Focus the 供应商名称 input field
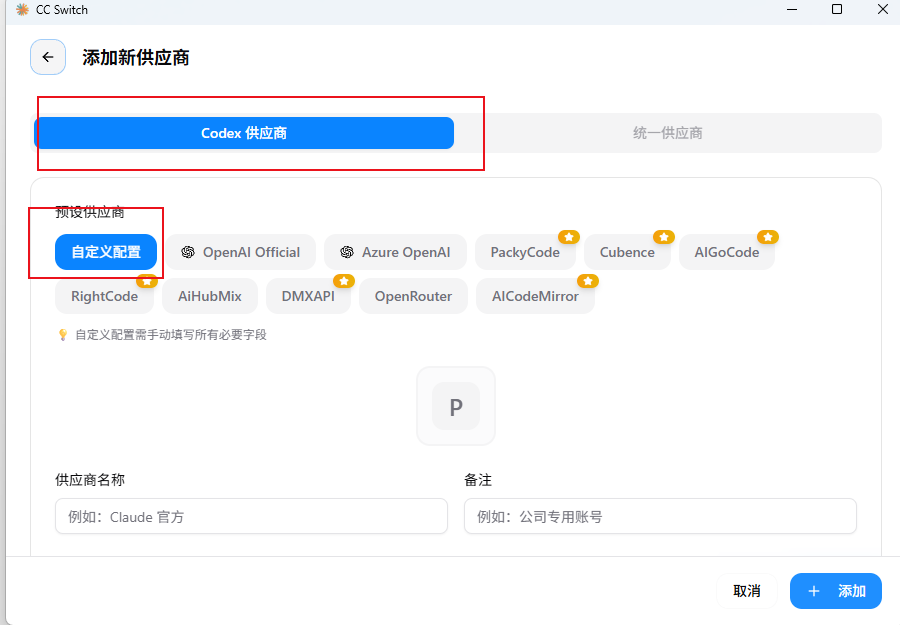 tap(251, 516)
